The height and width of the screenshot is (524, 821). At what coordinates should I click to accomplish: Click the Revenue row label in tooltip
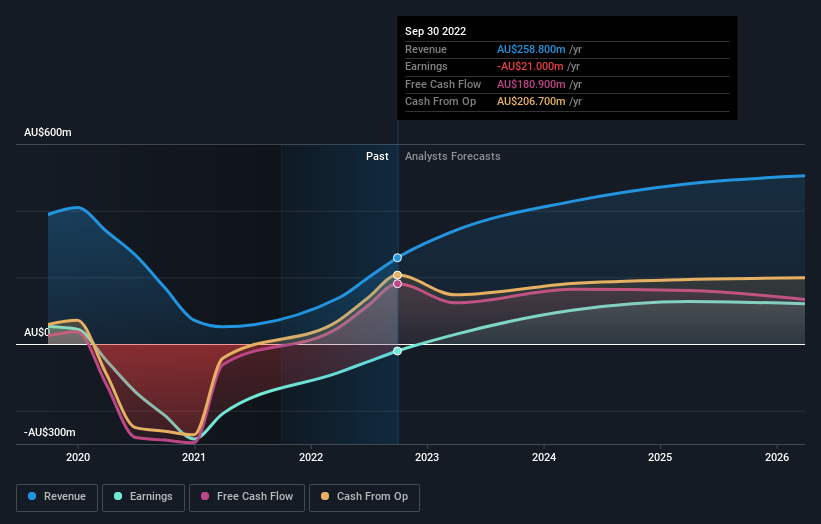(426, 49)
